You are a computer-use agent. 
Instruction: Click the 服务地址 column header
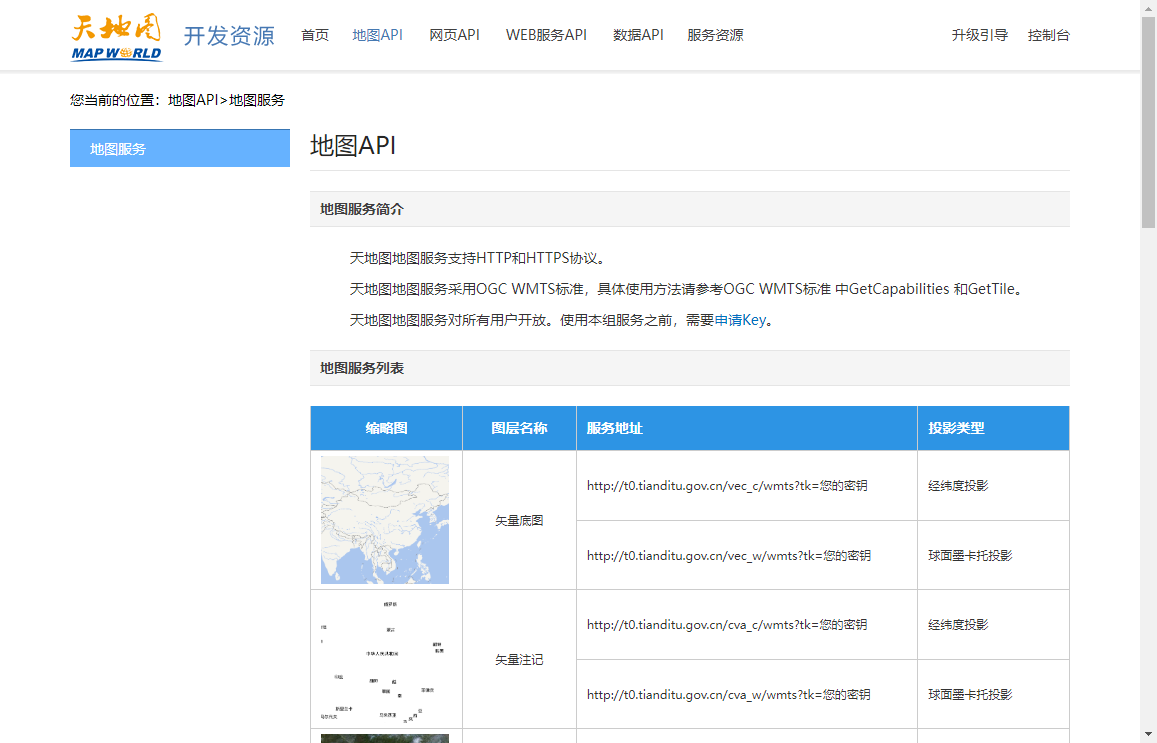pyautogui.click(x=615, y=428)
